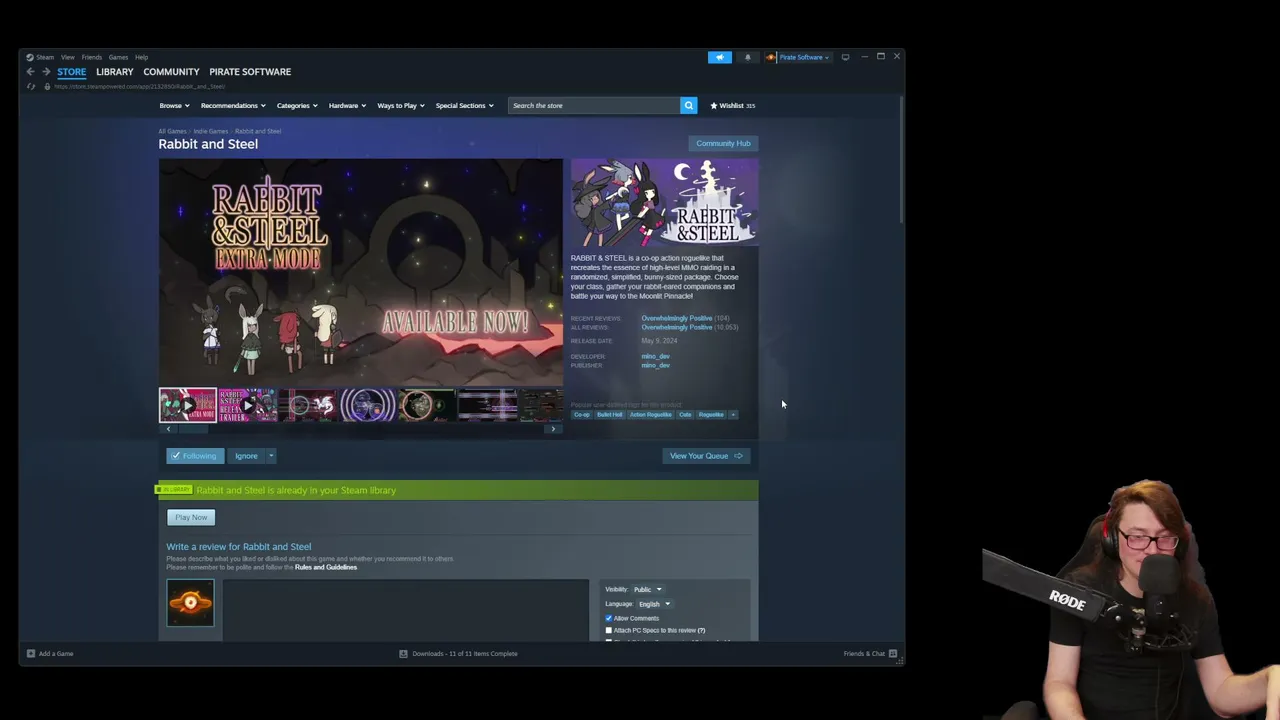Open the Ignore options dropdown arrow
The width and height of the screenshot is (1280, 720).
pyautogui.click(x=270, y=456)
